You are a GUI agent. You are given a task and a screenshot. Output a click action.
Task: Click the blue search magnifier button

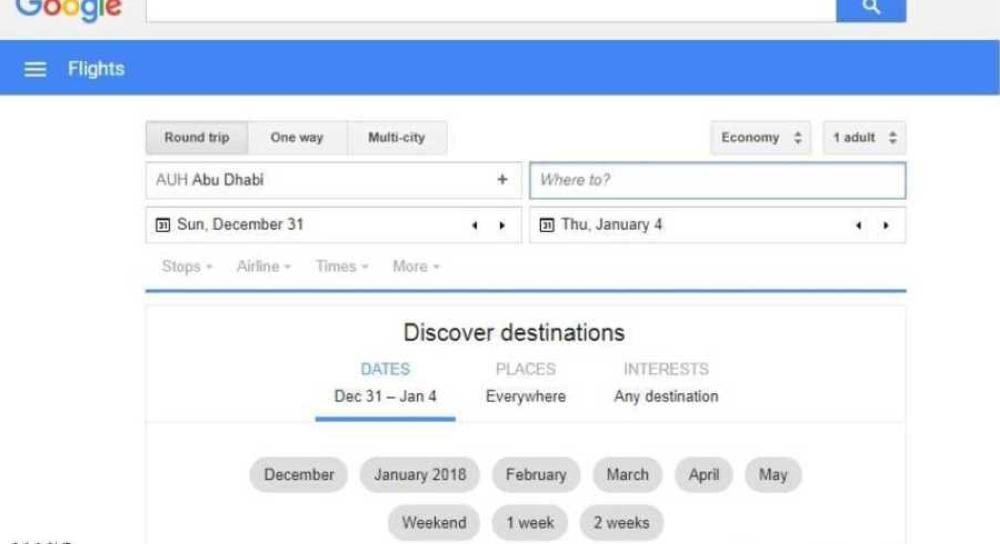click(870, 8)
